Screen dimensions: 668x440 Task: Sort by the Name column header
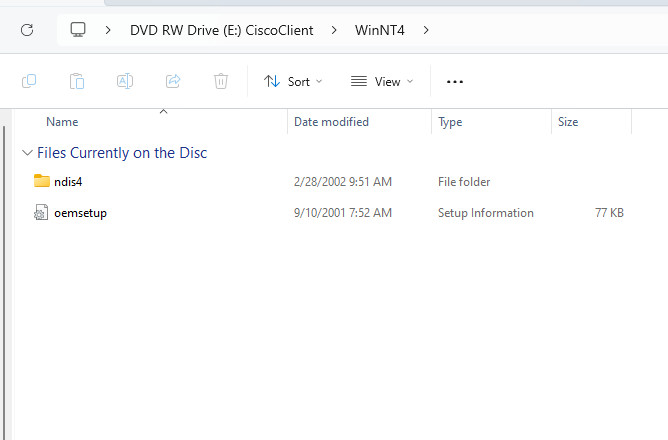click(x=62, y=122)
